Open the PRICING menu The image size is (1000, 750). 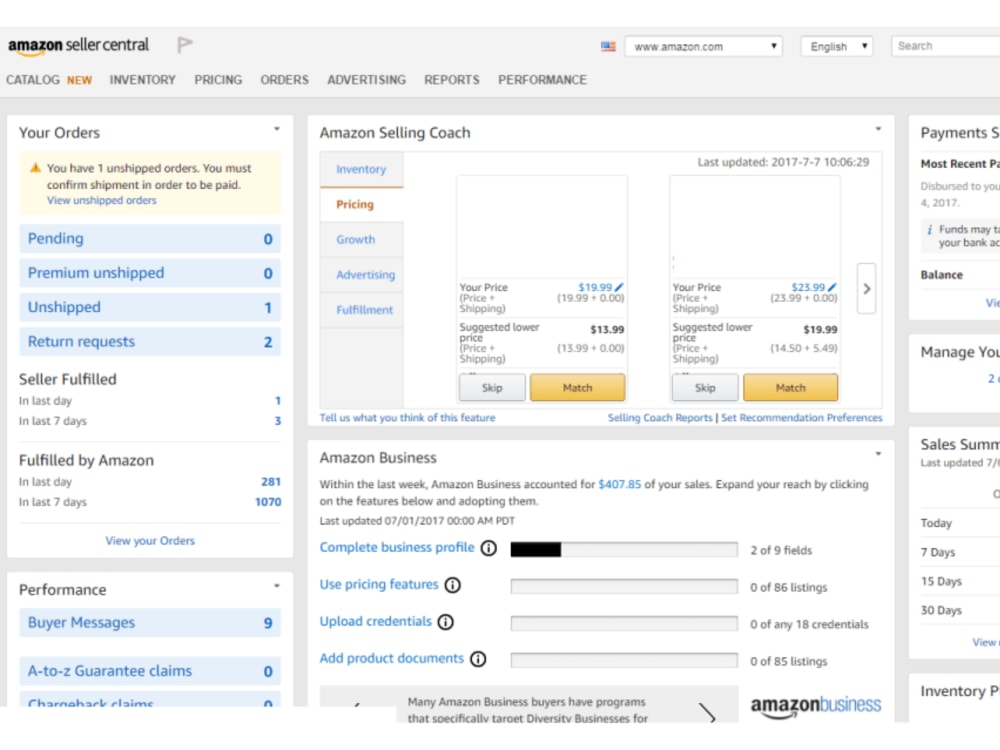pyautogui.click(x=218, y=80)
